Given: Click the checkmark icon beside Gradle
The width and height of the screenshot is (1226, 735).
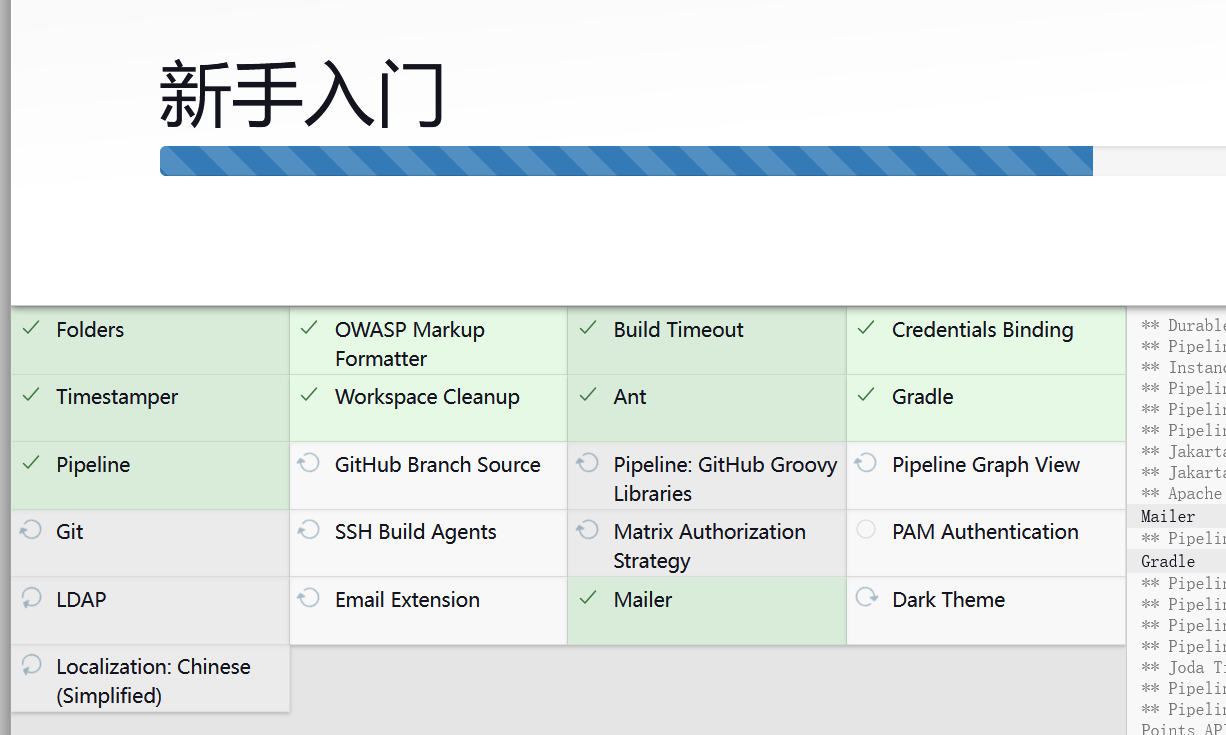Looking at the screenshot, I should [866, 395].
